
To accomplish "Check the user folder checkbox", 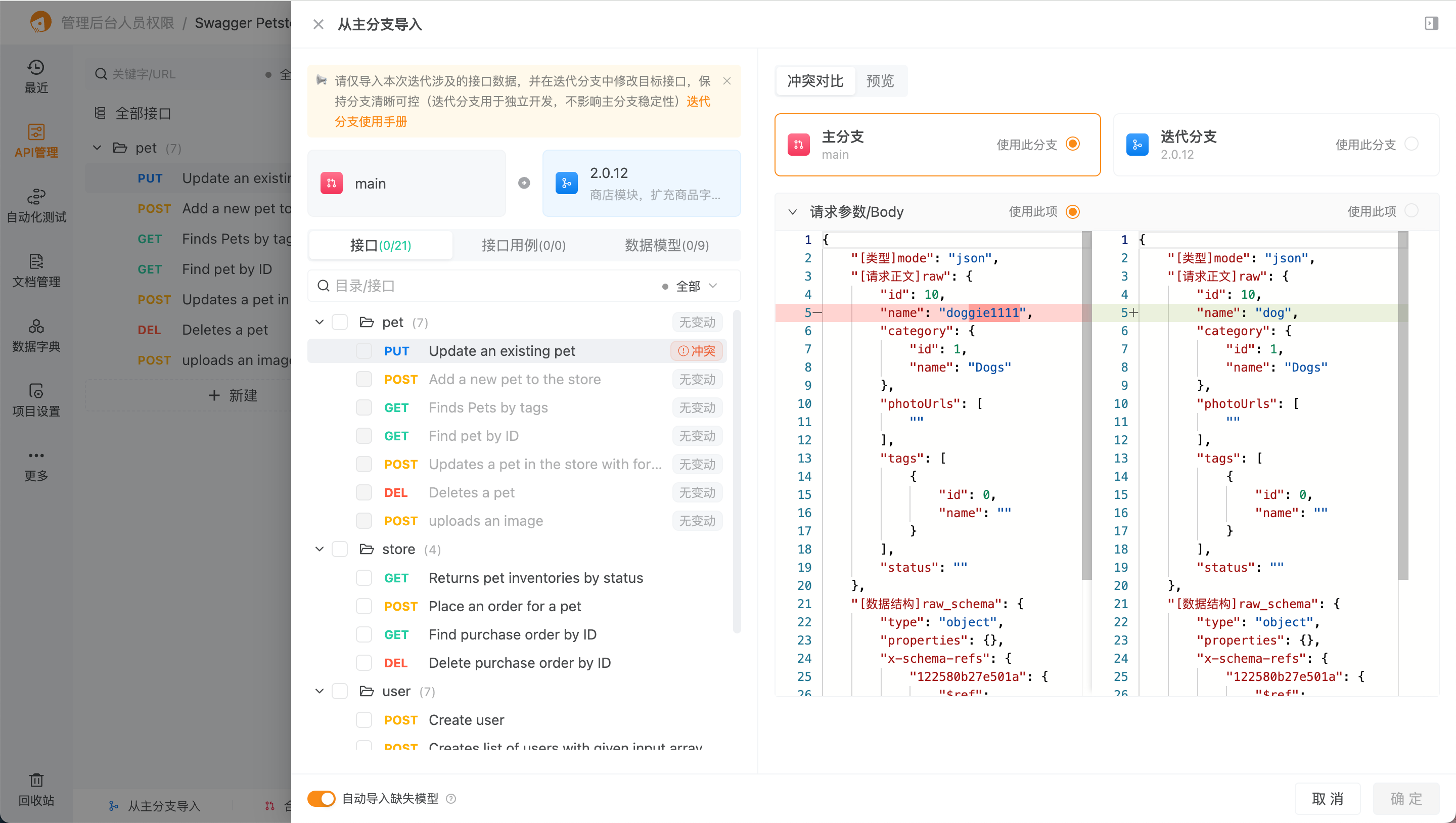I will click(x=340, y=691).
